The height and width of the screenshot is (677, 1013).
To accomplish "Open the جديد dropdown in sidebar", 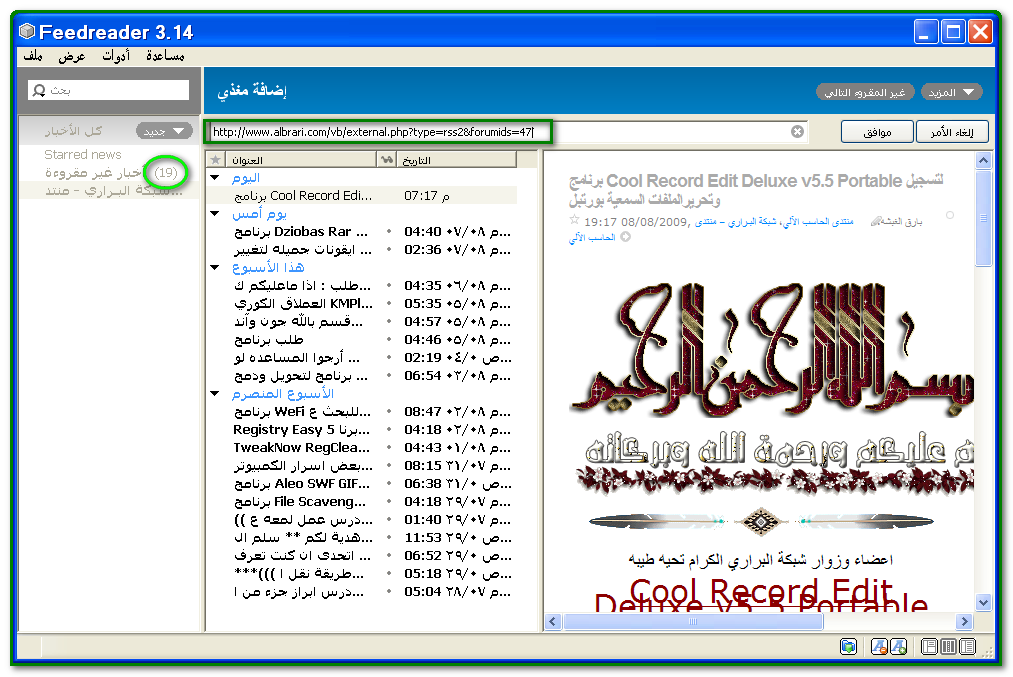I will click(x=164, y=131).
